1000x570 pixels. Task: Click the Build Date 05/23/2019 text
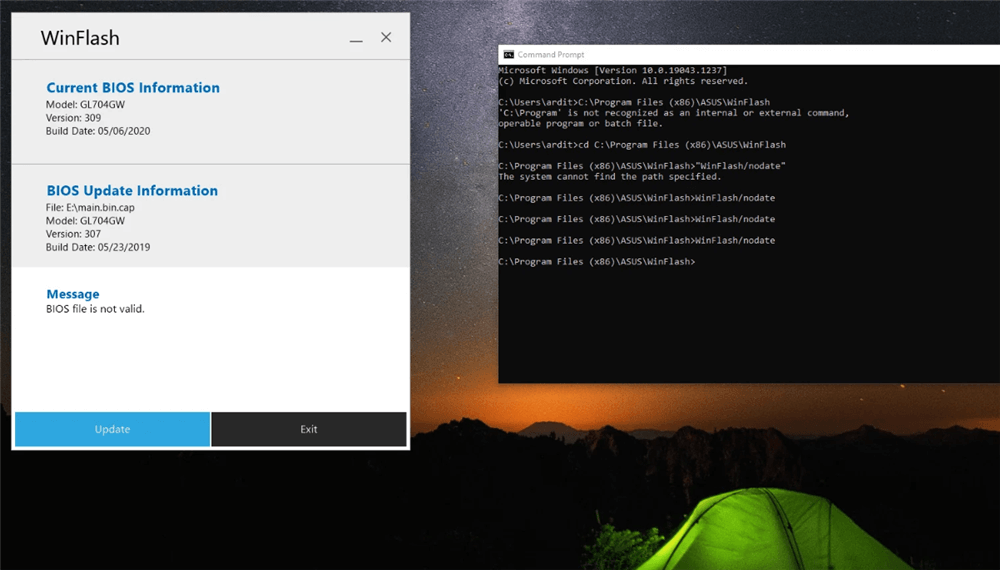pos(98,247)
